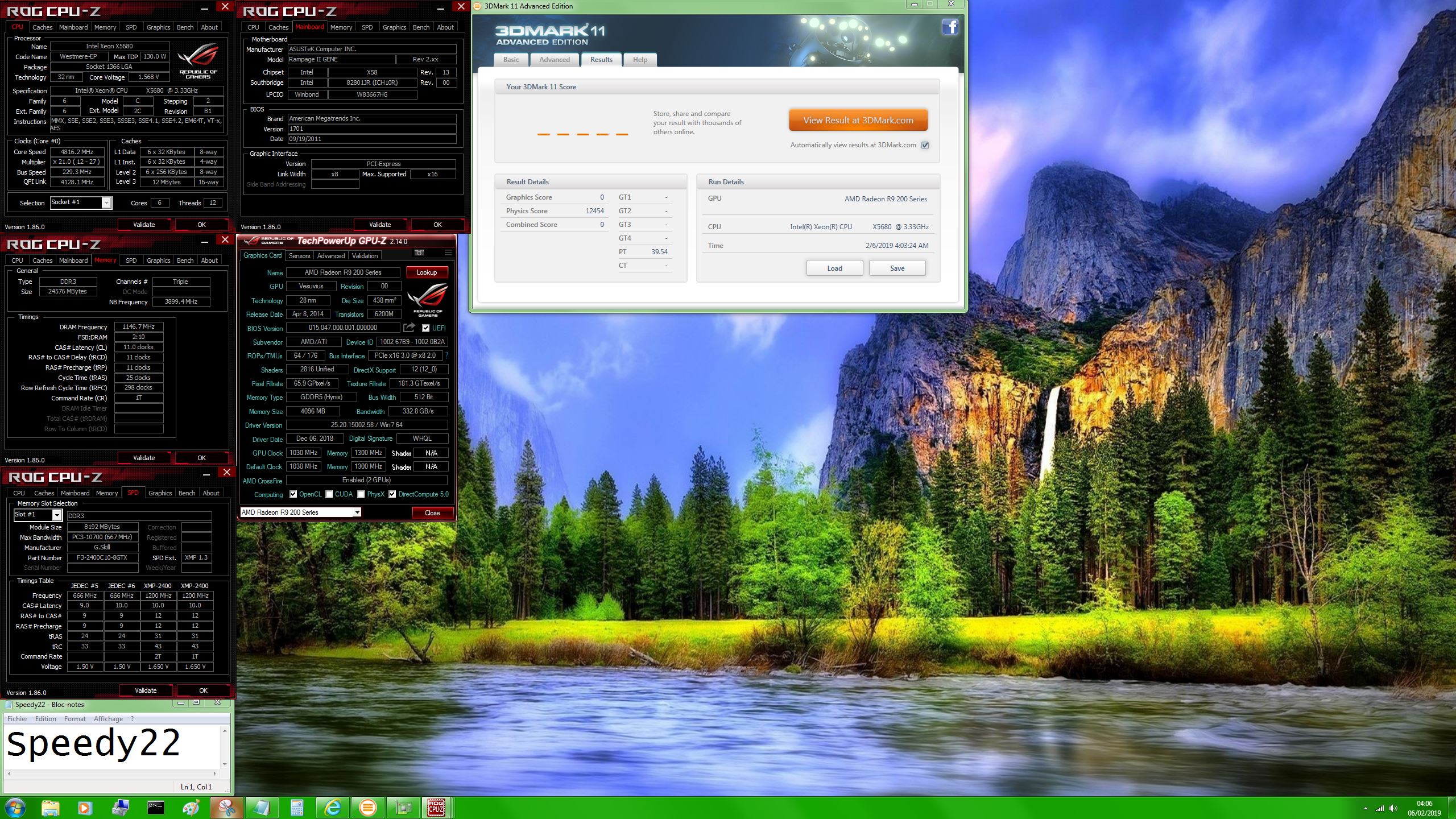Viewport: 1456px width, 819px height.
Task: Click the Facebook icon in 3DMark 11
Action: 950,27
